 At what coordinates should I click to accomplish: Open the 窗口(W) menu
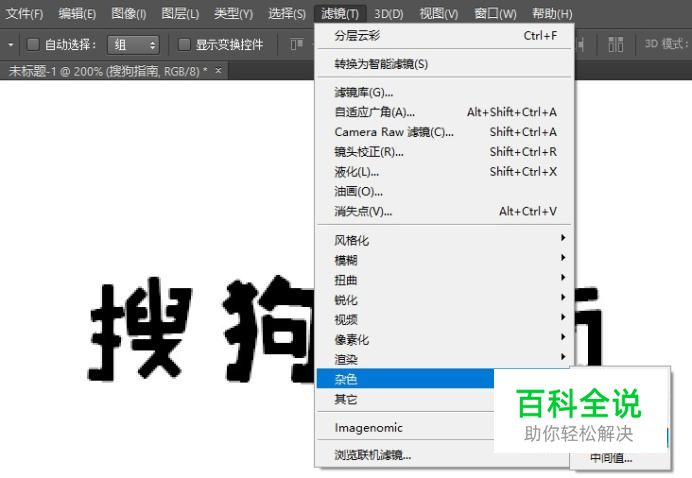tap(495, 14)
